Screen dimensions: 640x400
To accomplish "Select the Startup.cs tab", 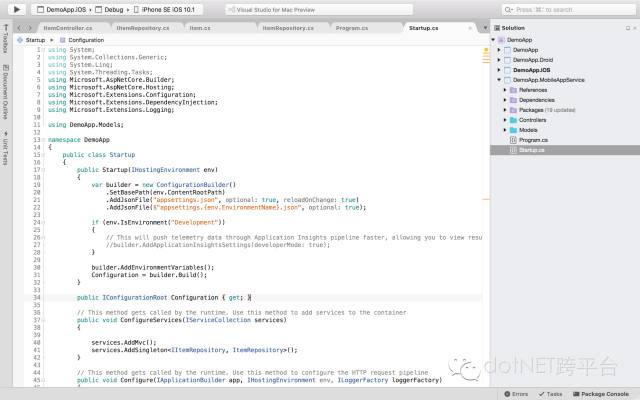I will (x=424, y=28).
